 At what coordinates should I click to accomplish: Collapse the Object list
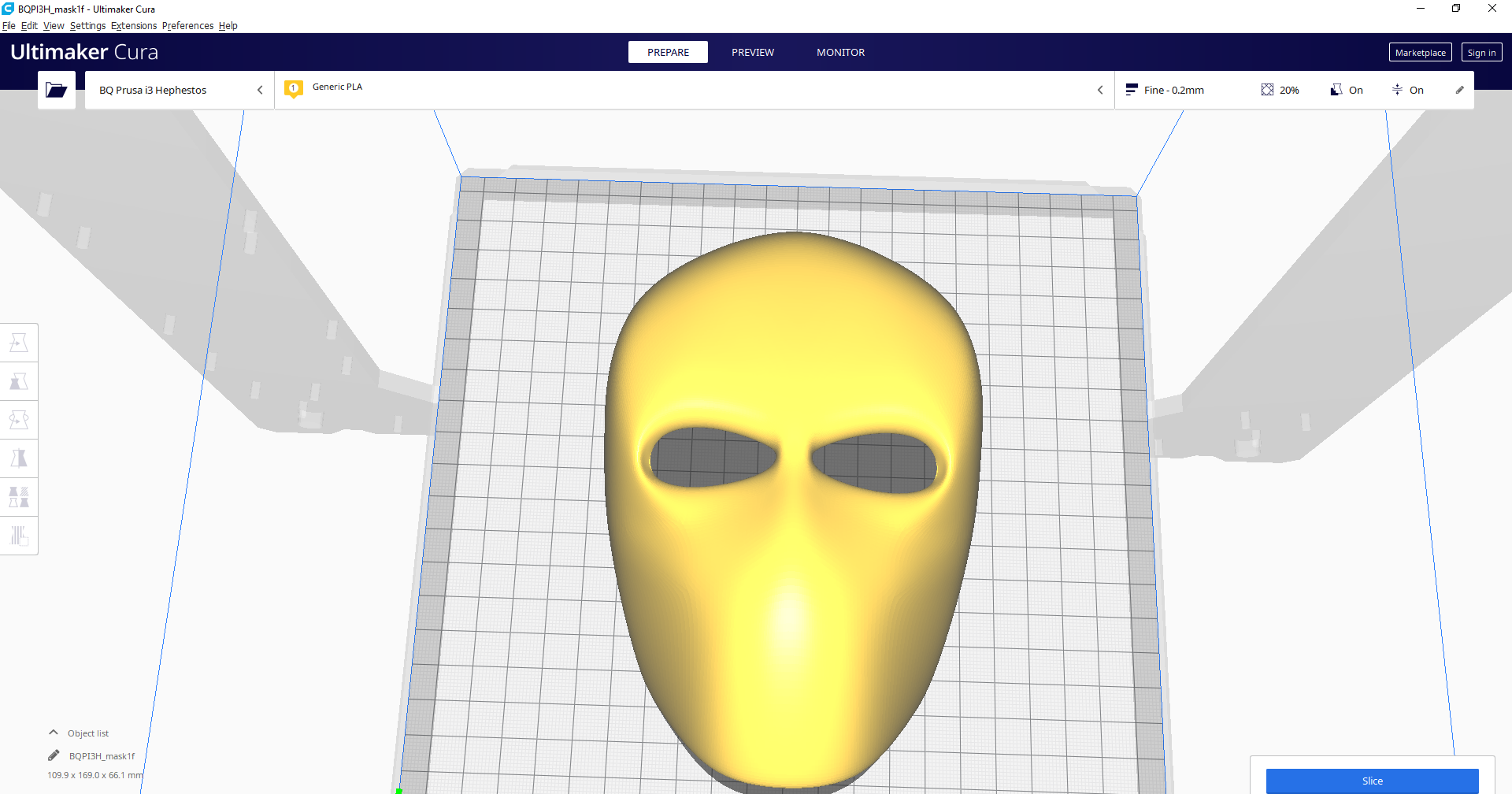(x=54, y=732)
